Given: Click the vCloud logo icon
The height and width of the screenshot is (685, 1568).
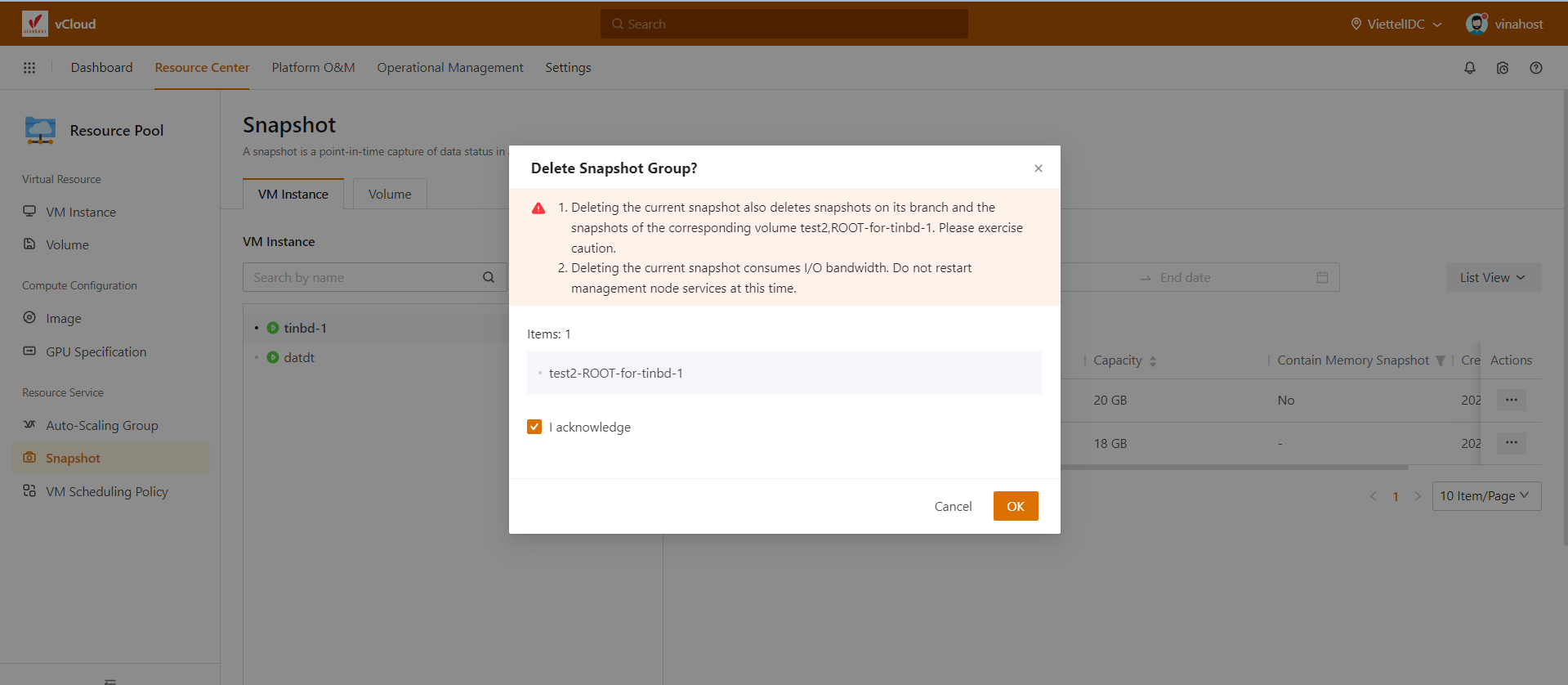Looking at the screenshot, I should click(35, 24).
